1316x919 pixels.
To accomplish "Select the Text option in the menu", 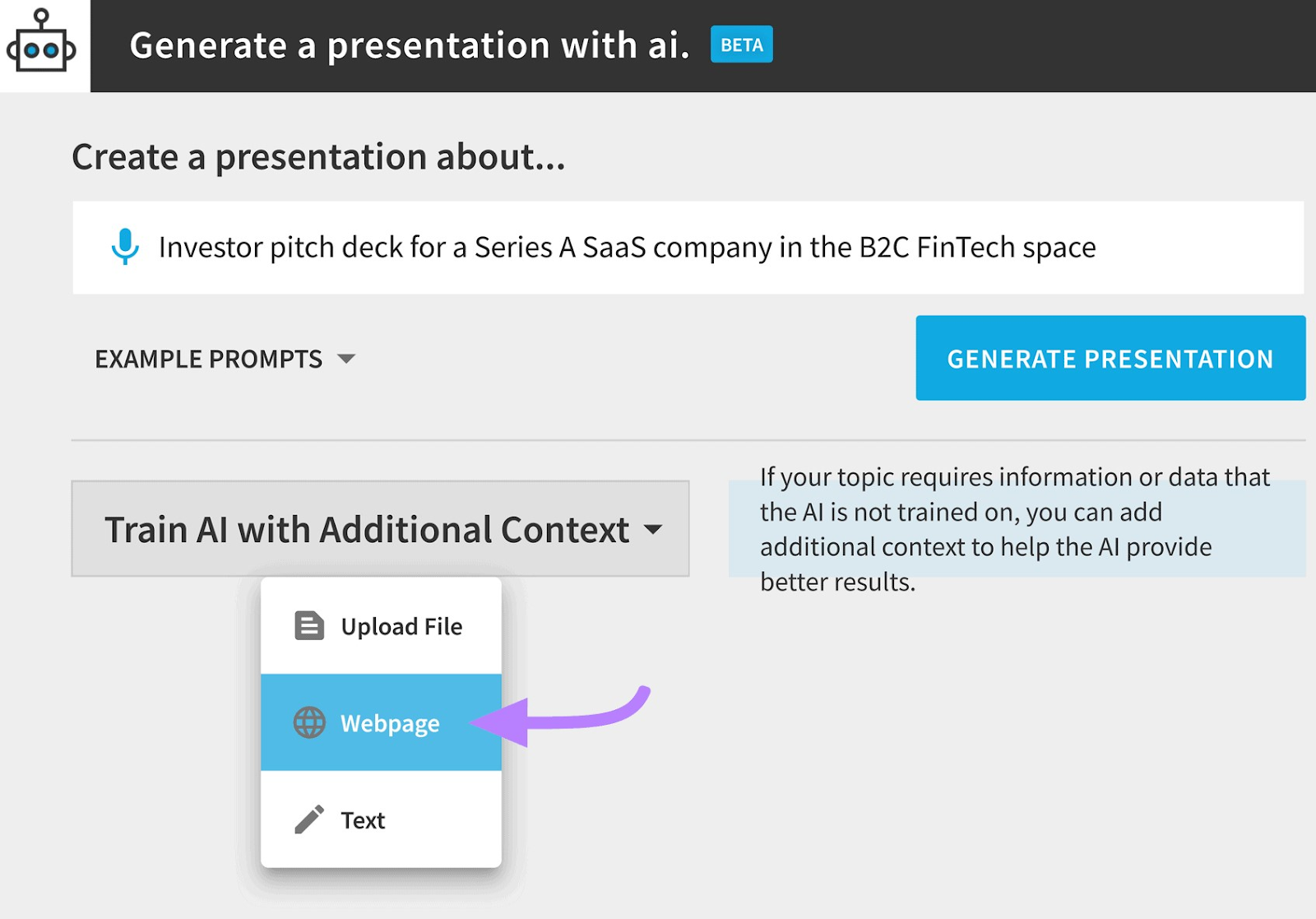I will 363,819.
